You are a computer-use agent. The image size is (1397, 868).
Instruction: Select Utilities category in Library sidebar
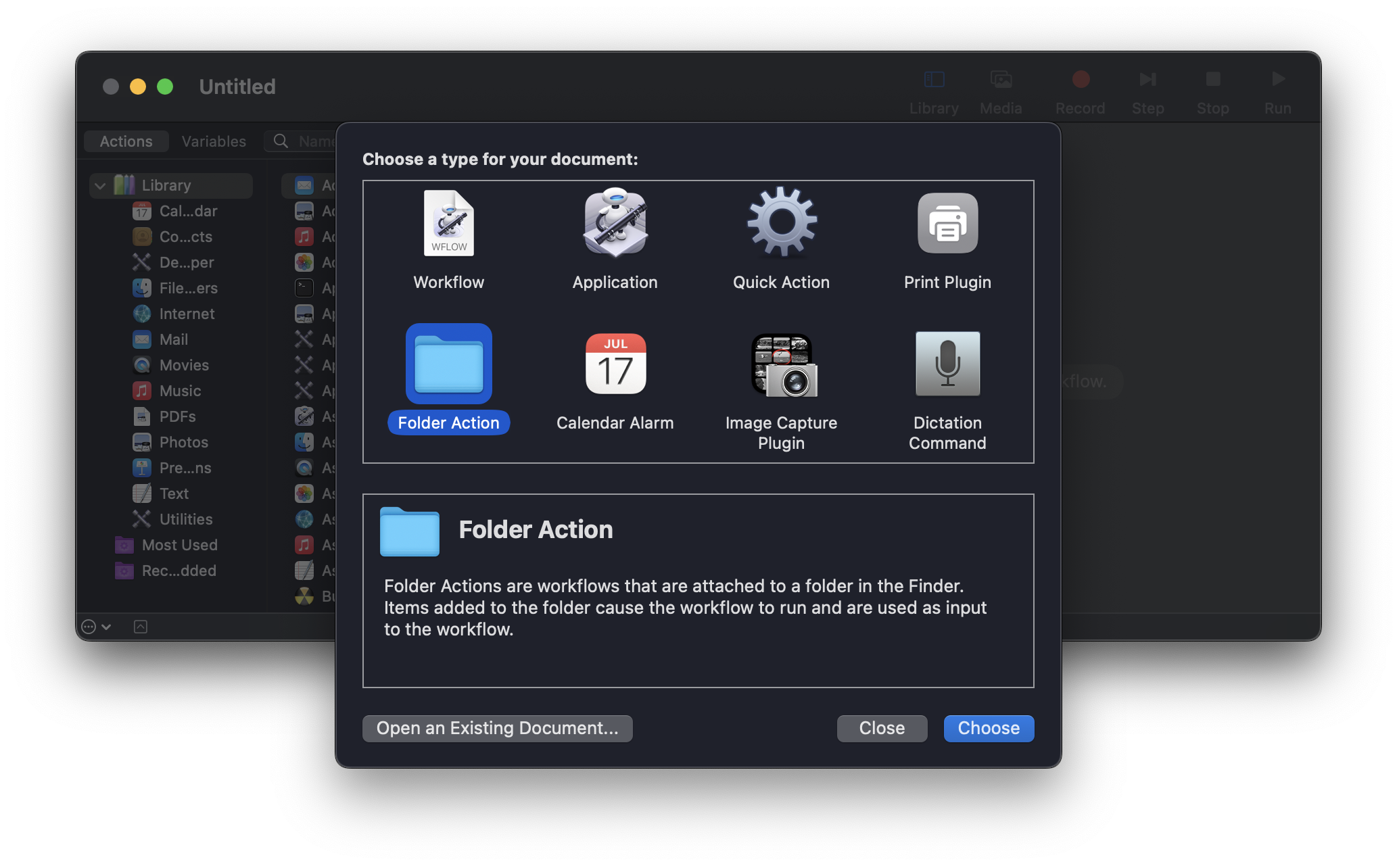tap(185, 519)
